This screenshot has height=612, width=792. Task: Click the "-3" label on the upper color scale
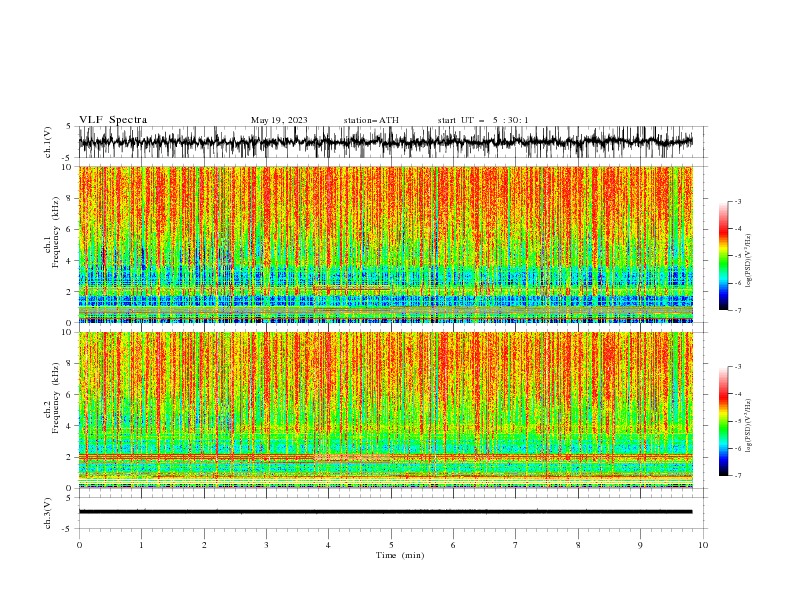(x=737, y=201)
